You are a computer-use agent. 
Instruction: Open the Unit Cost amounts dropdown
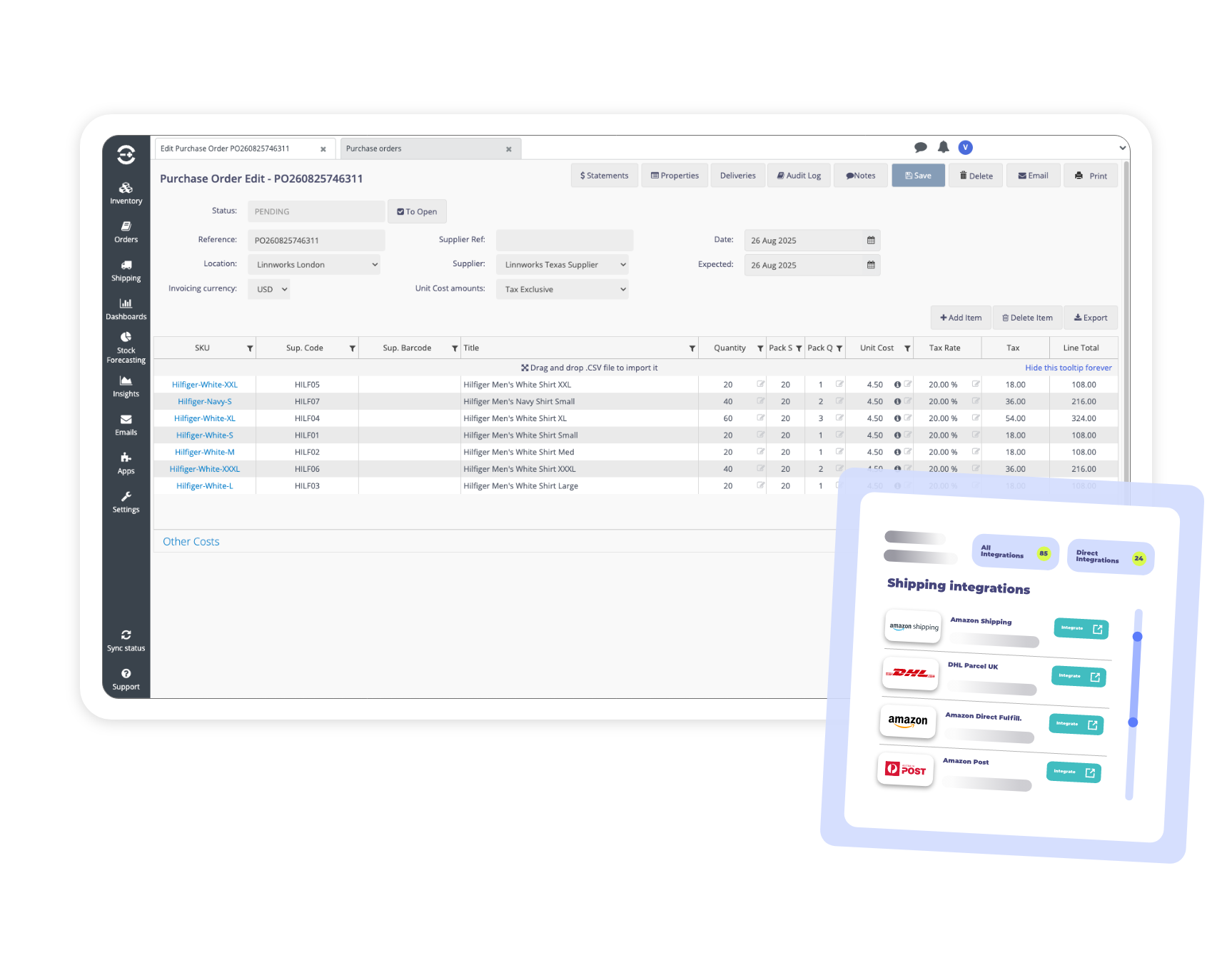coord(562,289)
